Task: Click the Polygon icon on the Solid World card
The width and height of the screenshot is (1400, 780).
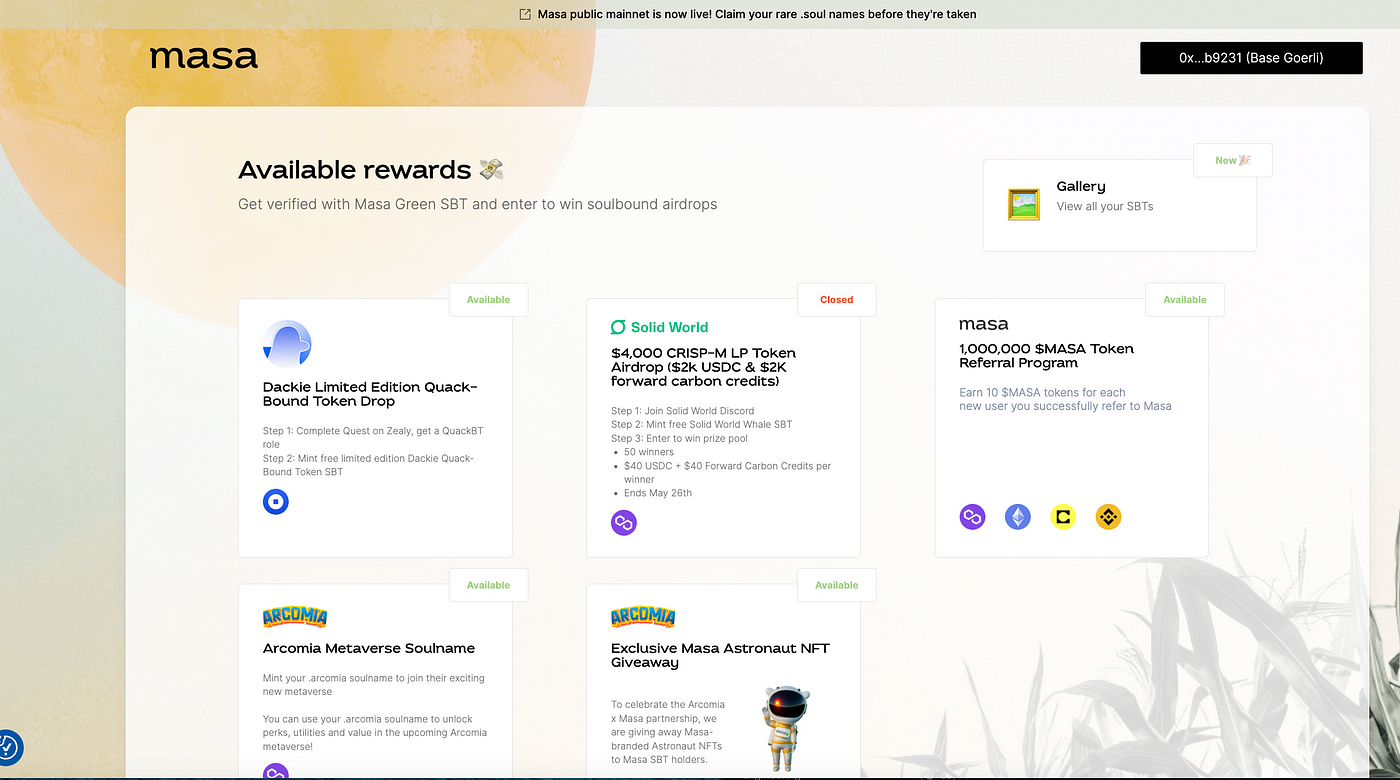Action: pyautogui.click(x=624, y=522)
